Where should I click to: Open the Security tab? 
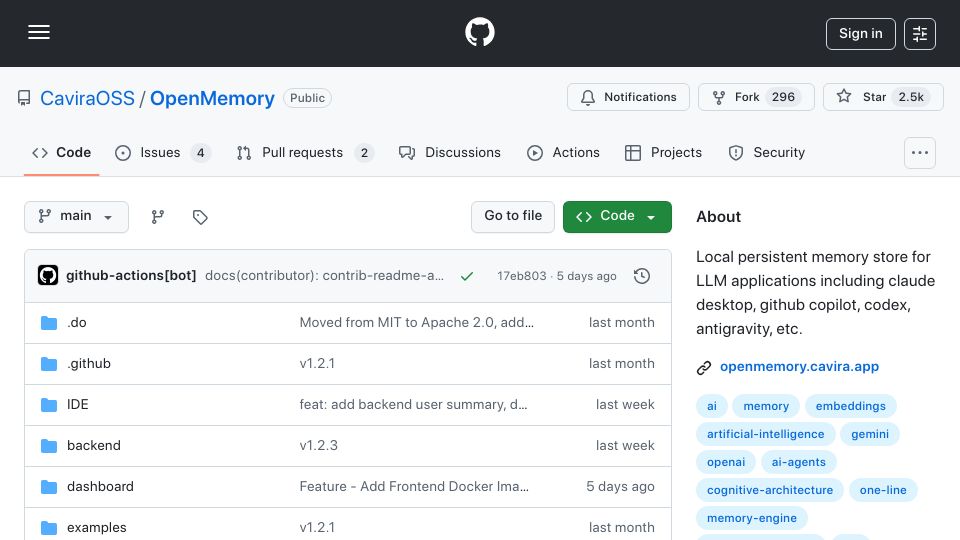tap(767, 152)
